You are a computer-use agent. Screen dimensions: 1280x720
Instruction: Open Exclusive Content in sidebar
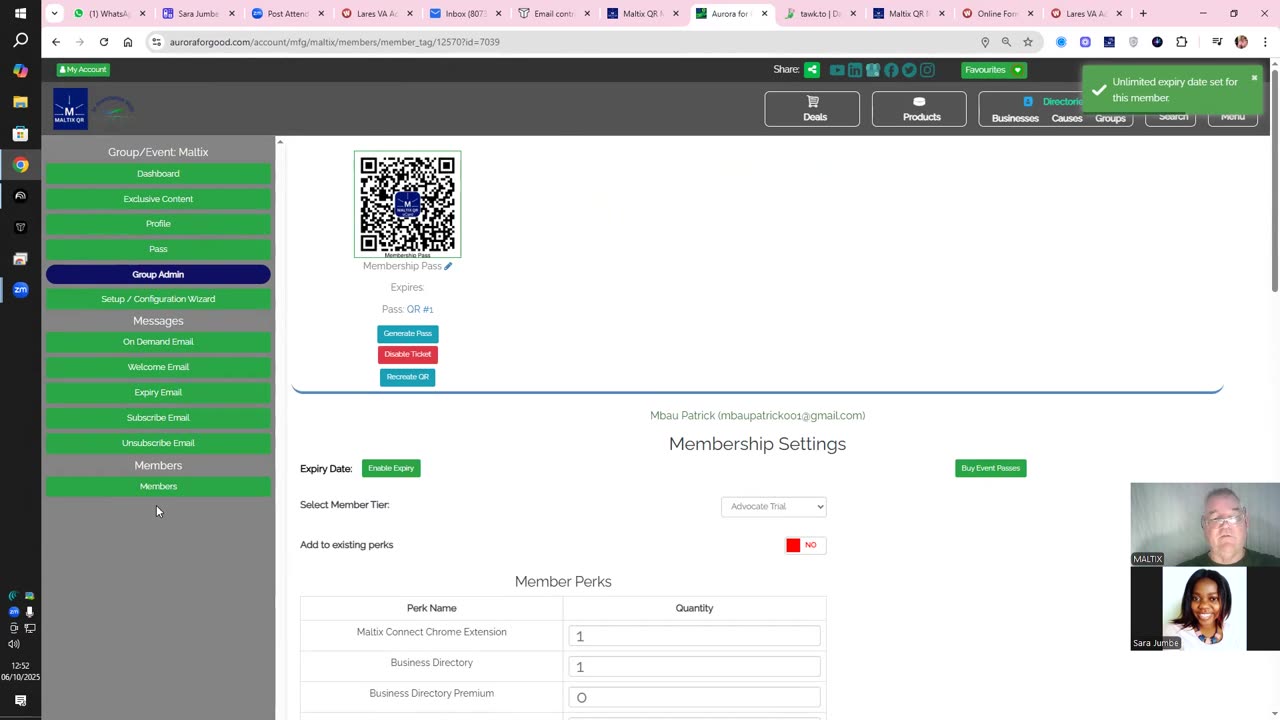click(x=158, y=199)
